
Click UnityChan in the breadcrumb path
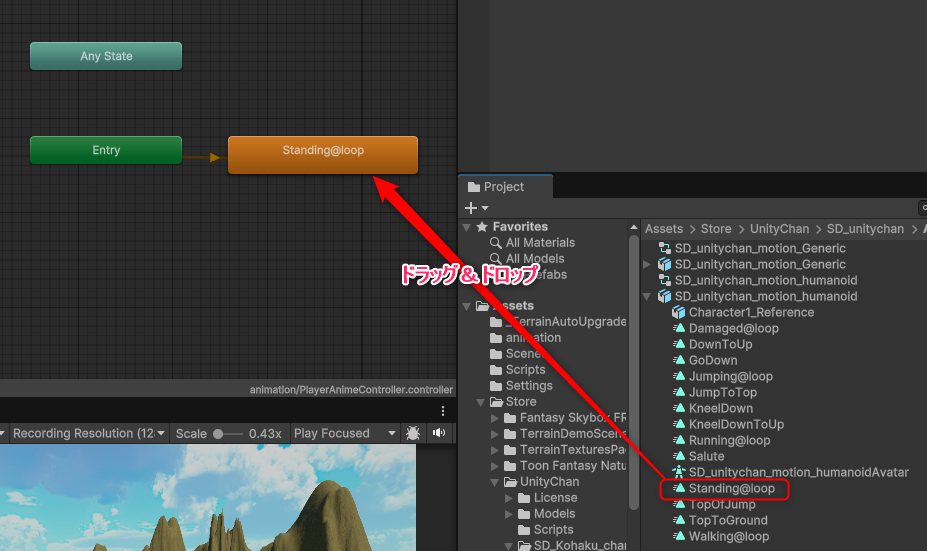pos(779,229)
